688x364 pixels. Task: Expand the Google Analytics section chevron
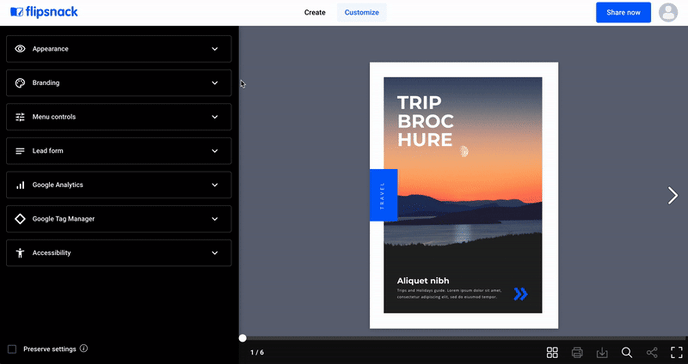[x=215, y=185]
